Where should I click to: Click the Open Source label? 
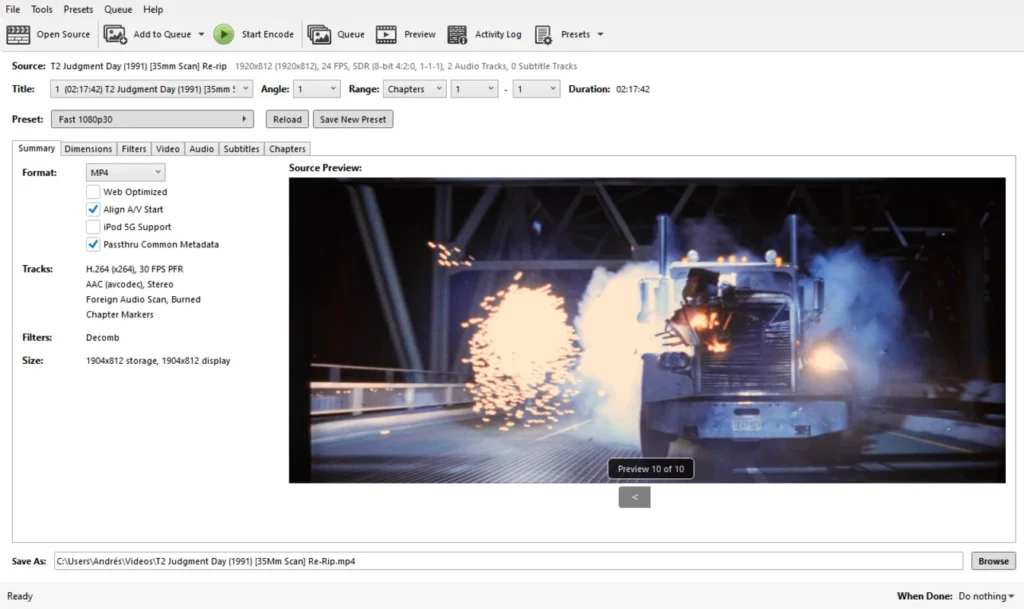click(63, 35)
